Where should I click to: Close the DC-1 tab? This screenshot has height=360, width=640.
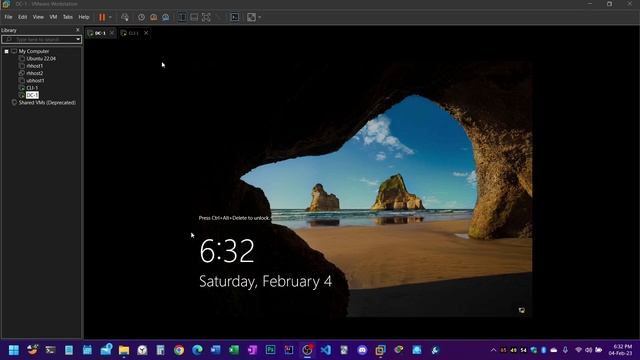click(x=112, y=33)
